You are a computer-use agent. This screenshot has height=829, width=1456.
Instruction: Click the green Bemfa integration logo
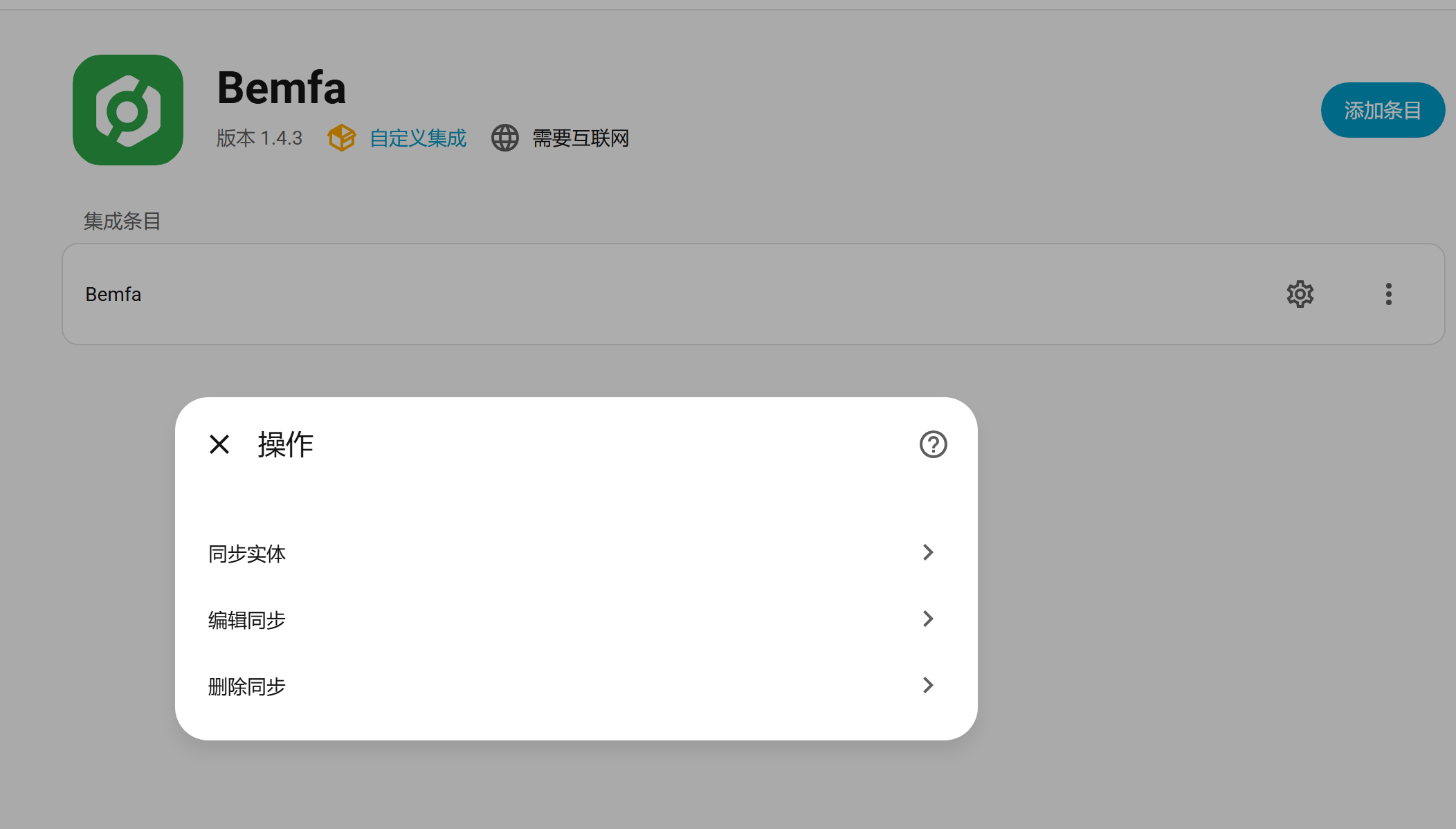(x=128, y=110)
